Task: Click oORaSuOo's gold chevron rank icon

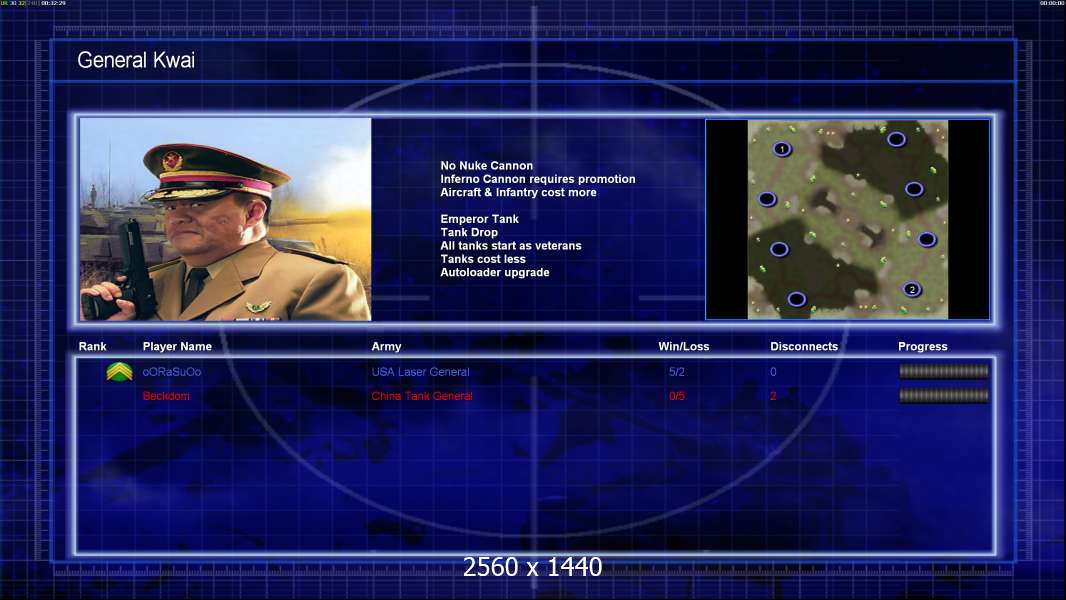Action: (120, 372)
